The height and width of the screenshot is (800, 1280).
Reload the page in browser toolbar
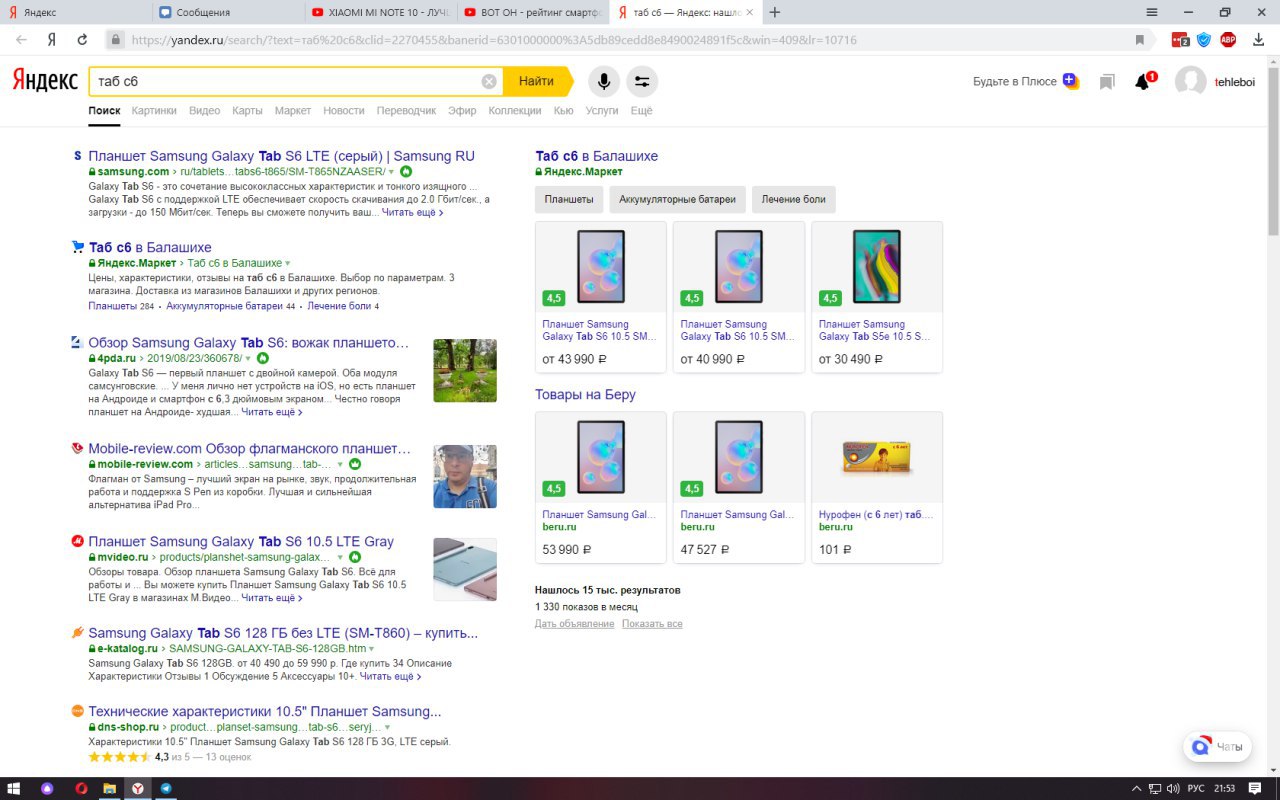83,40
